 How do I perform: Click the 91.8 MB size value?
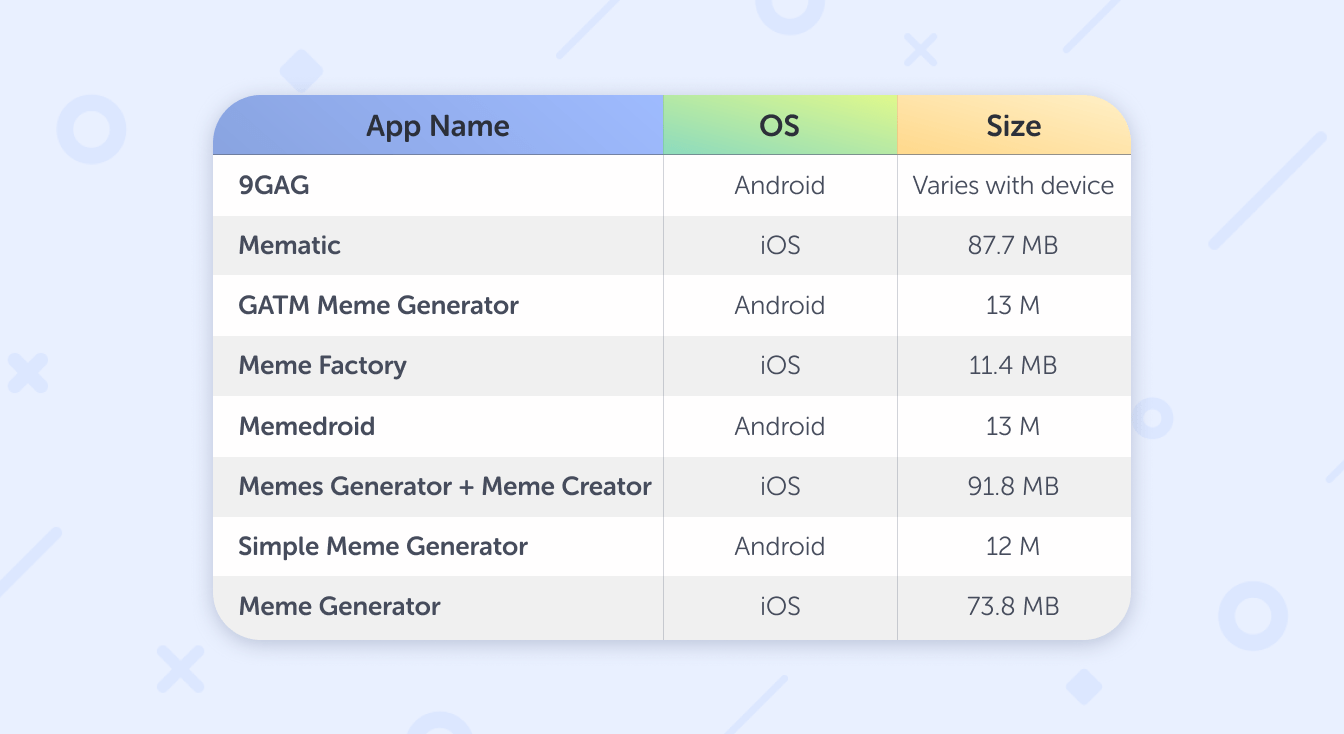click(1013, 486)
